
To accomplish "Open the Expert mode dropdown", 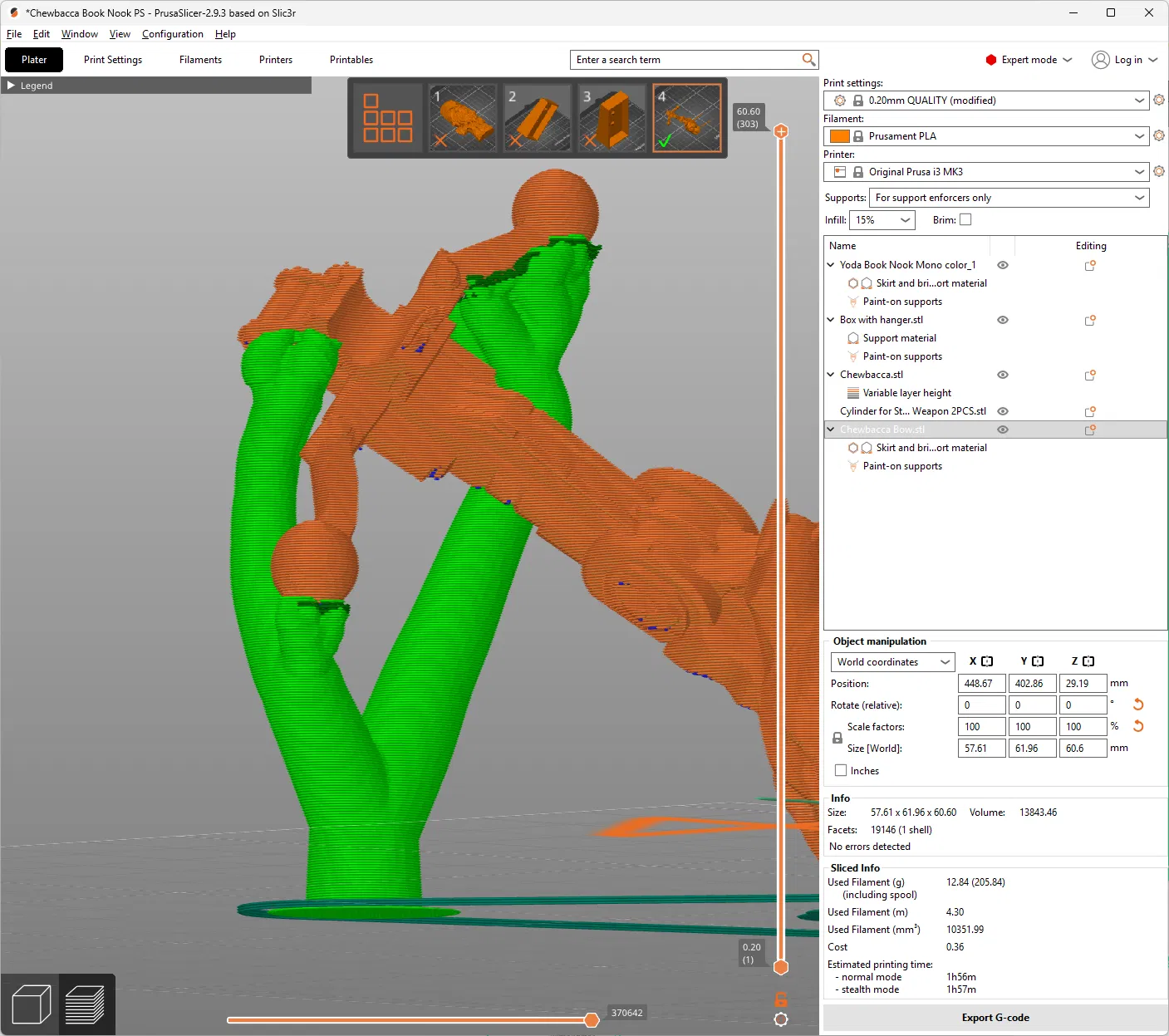I will pos(1029,60).
